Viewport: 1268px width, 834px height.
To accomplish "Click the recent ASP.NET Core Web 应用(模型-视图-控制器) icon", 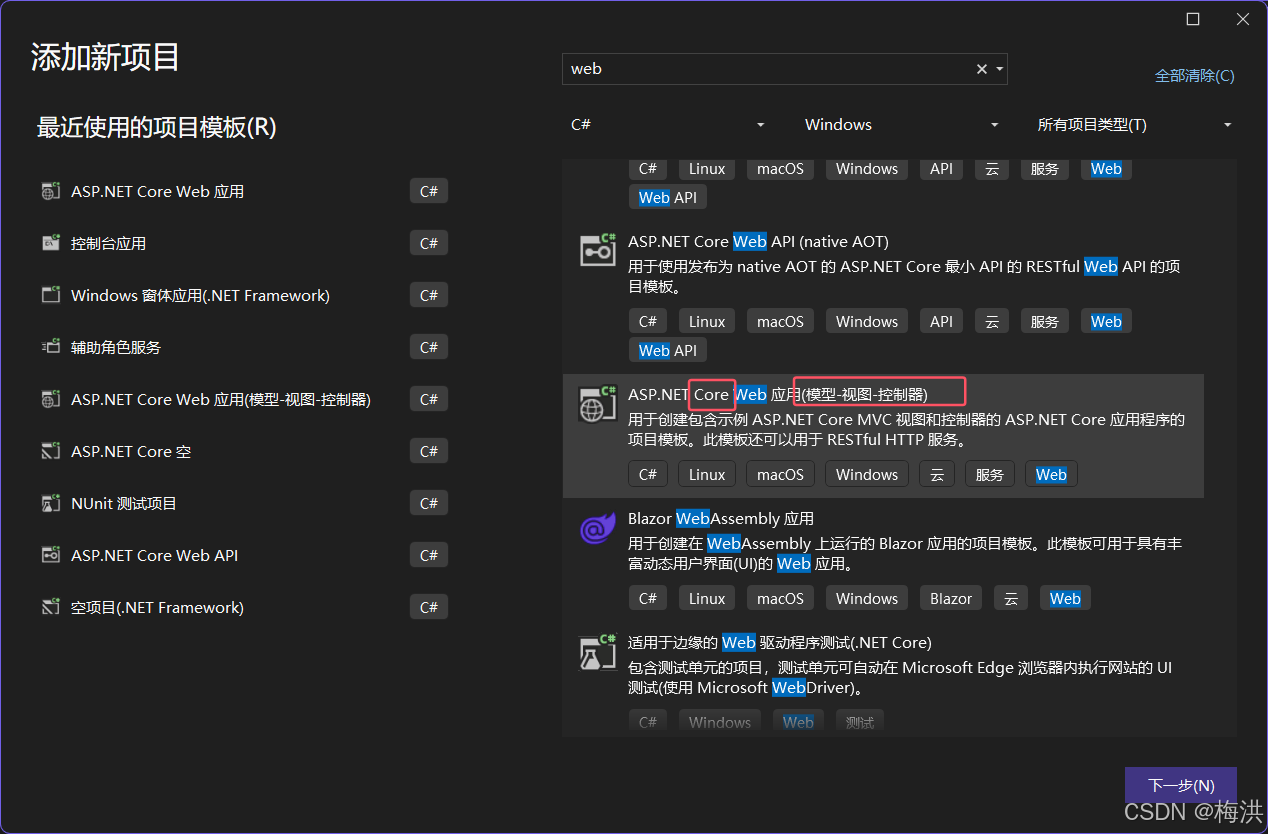I will (x=50, y=399).
